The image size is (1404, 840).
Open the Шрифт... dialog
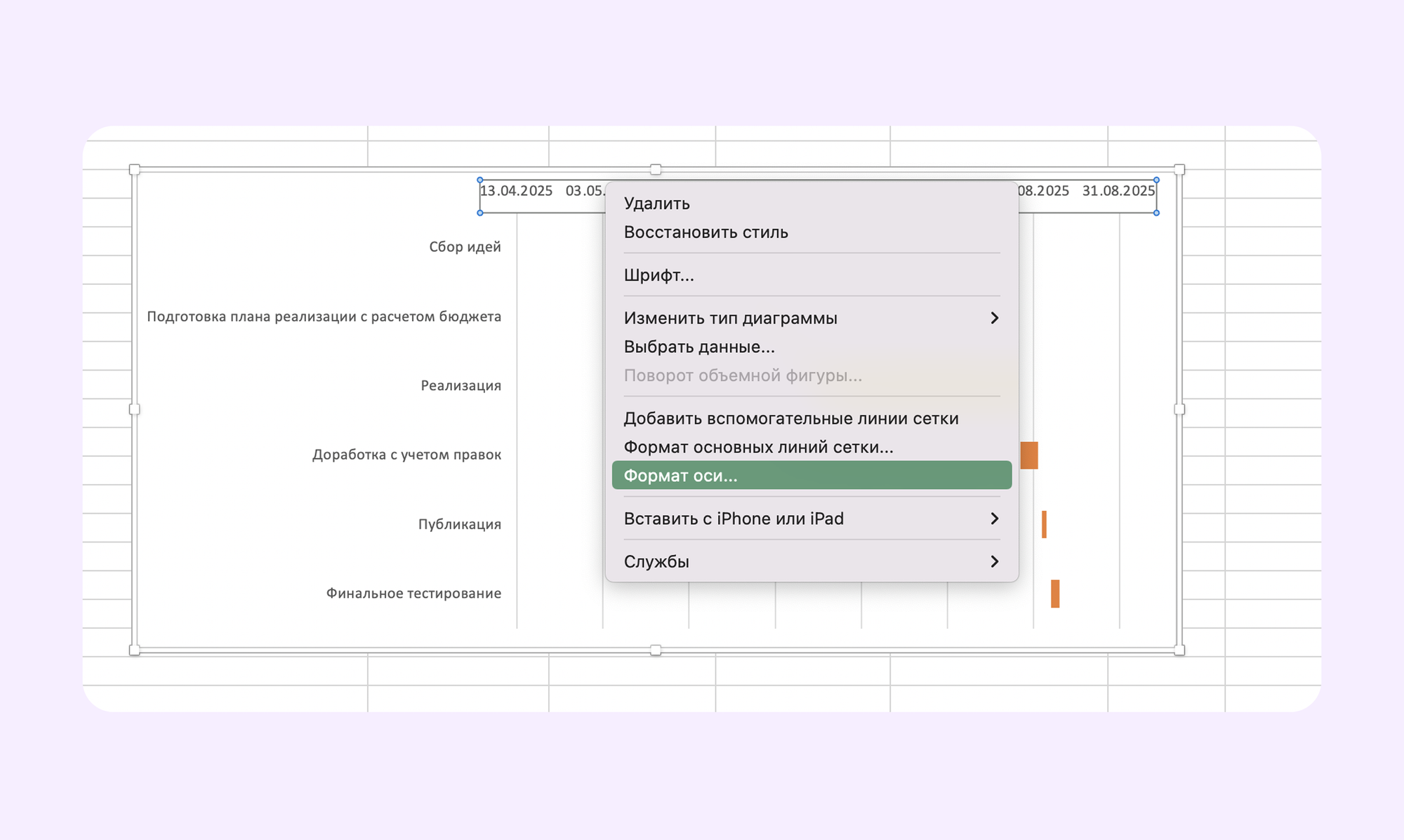coord(812,275)
